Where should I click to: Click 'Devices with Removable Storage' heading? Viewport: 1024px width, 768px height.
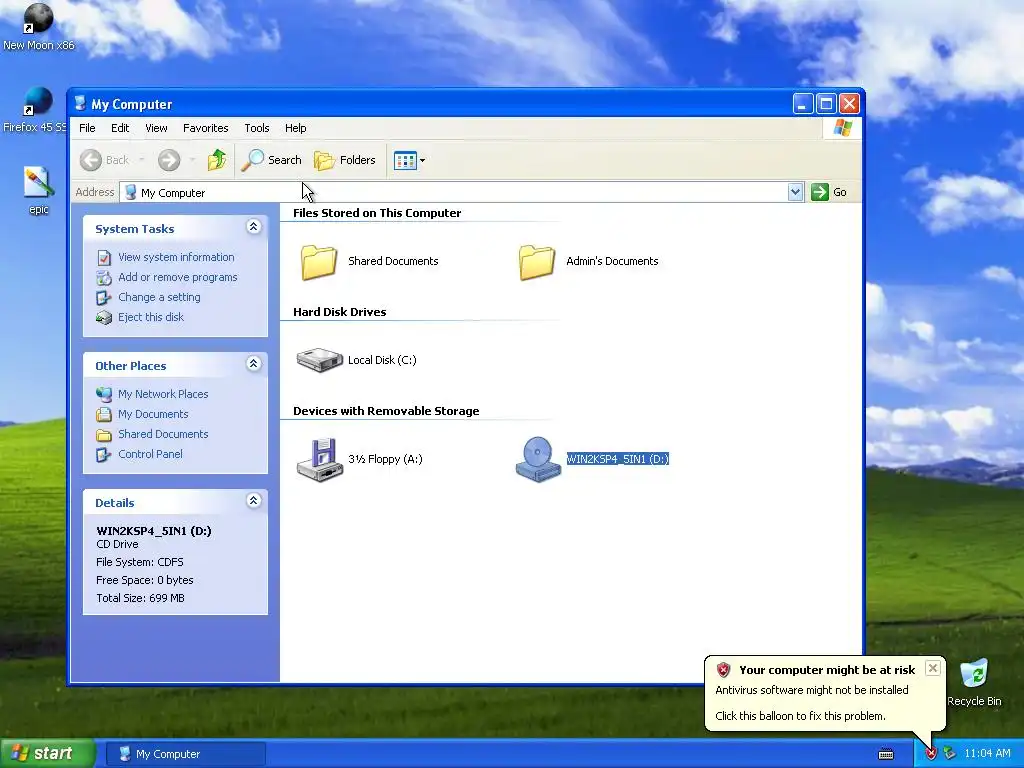click(386, 411)
